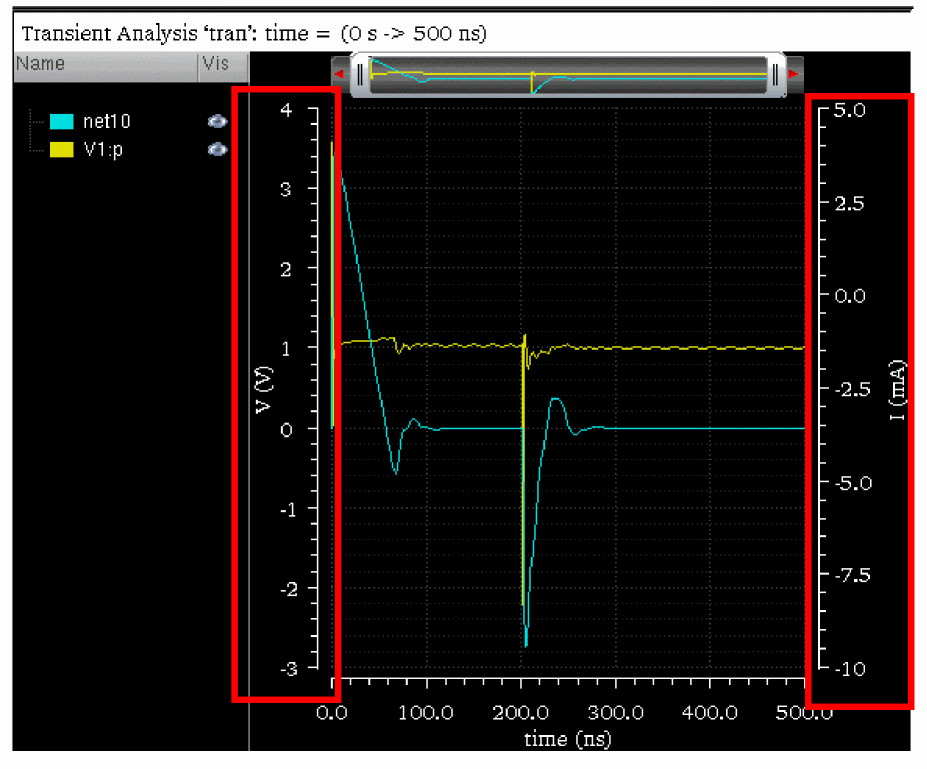Image resolution: width=927 pixels, height=769 pixels.
Task: Click the 400.0 tick label on time axis
Action: [x=709, y=713]
